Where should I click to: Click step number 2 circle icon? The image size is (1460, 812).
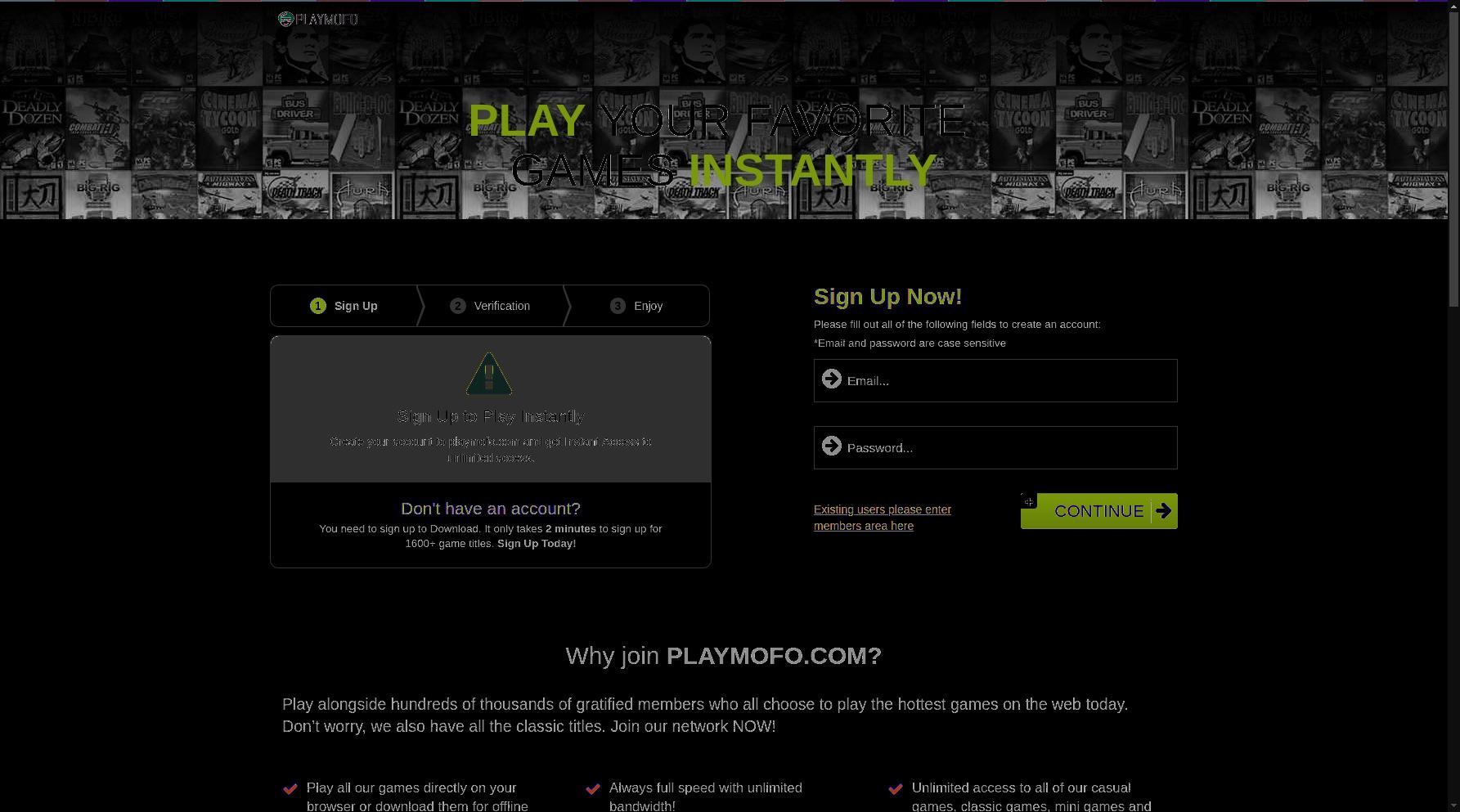pos(457,306)
